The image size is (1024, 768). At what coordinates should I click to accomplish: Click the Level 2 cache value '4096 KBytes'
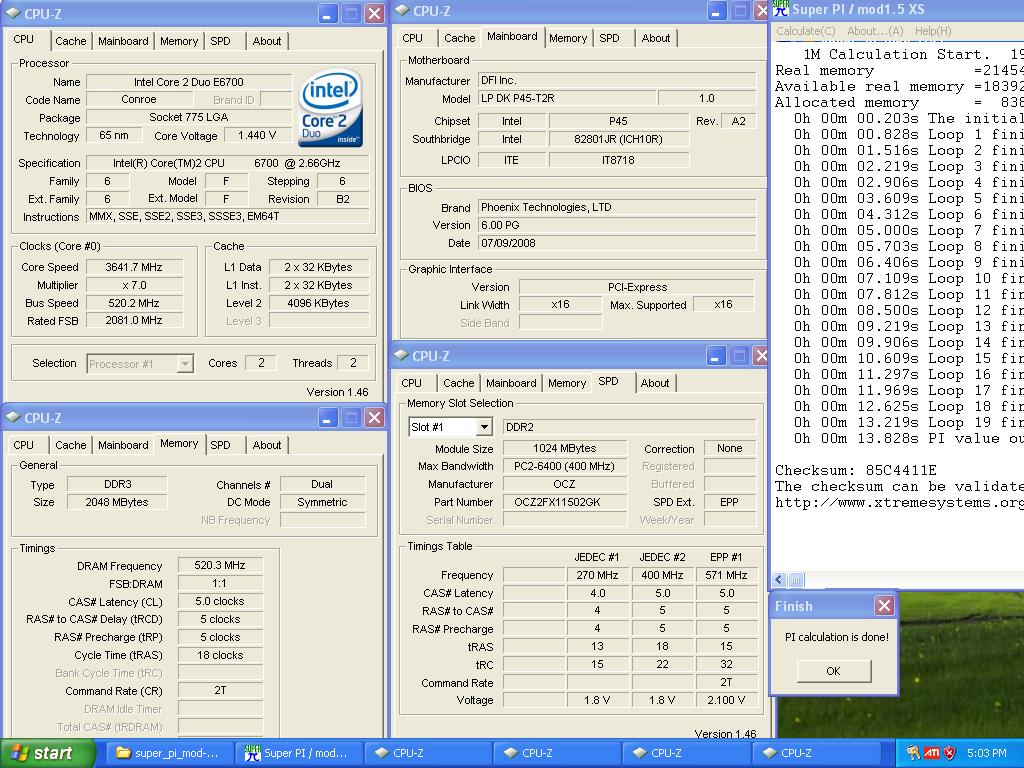pos(318,303)
